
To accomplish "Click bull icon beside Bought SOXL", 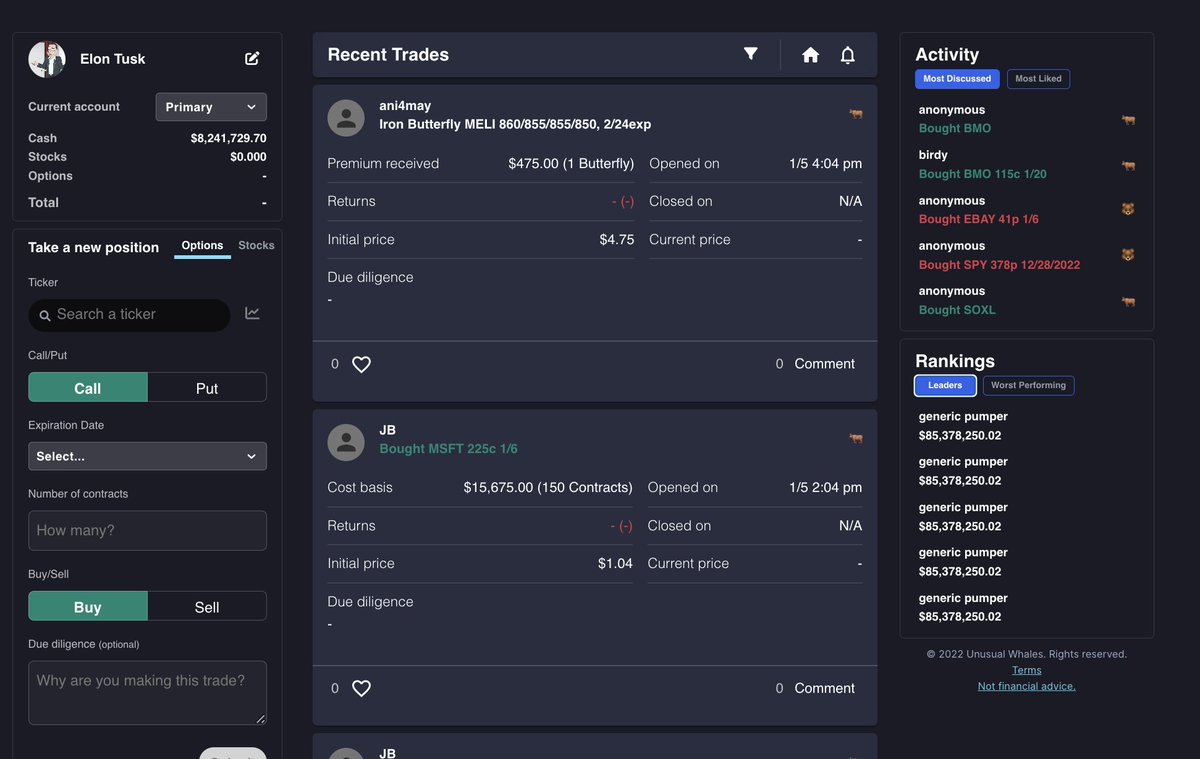I will pyautogui.click(x=1128, y=301).
